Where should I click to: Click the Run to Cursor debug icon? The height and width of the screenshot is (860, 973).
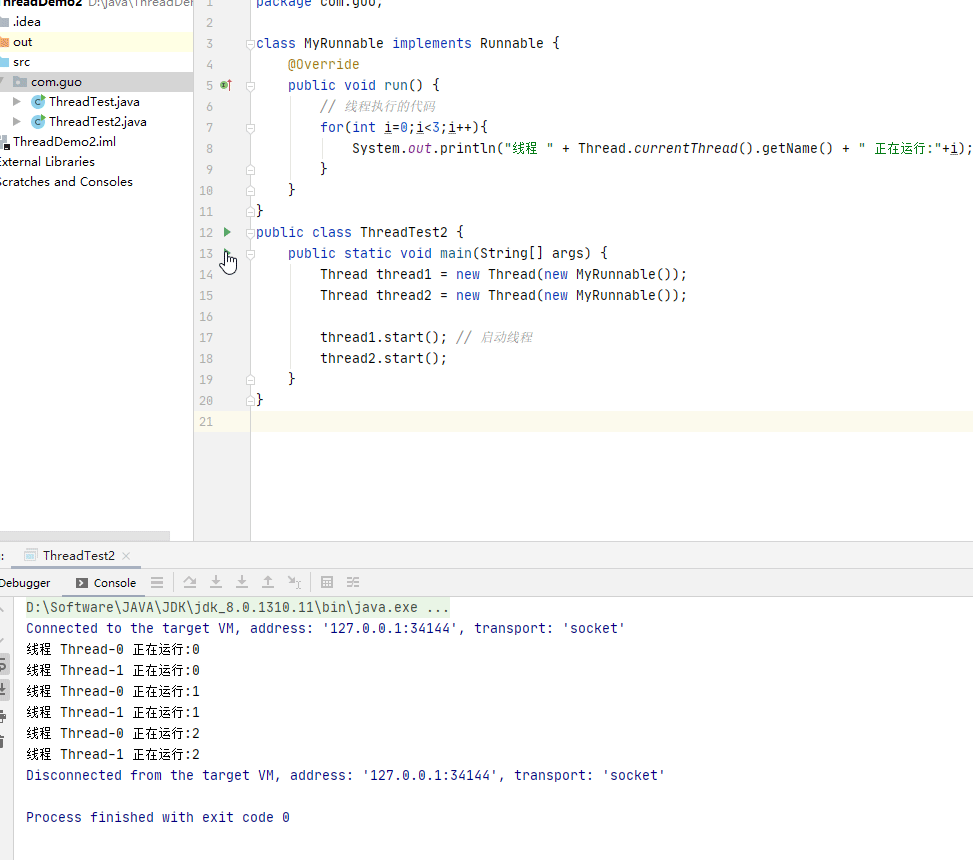point(294,582)
